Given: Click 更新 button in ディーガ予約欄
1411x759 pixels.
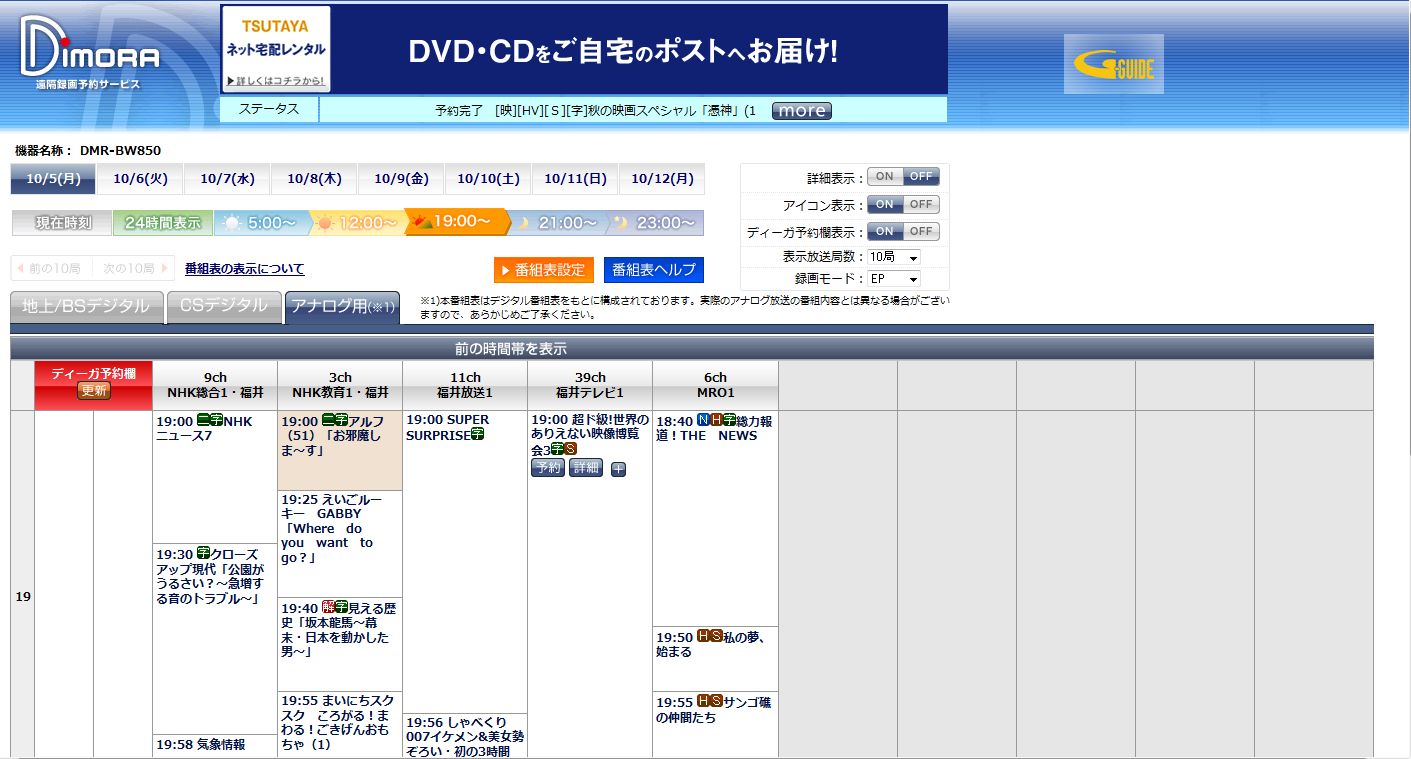Looking at the screenshot, I should tap(93, 391).
